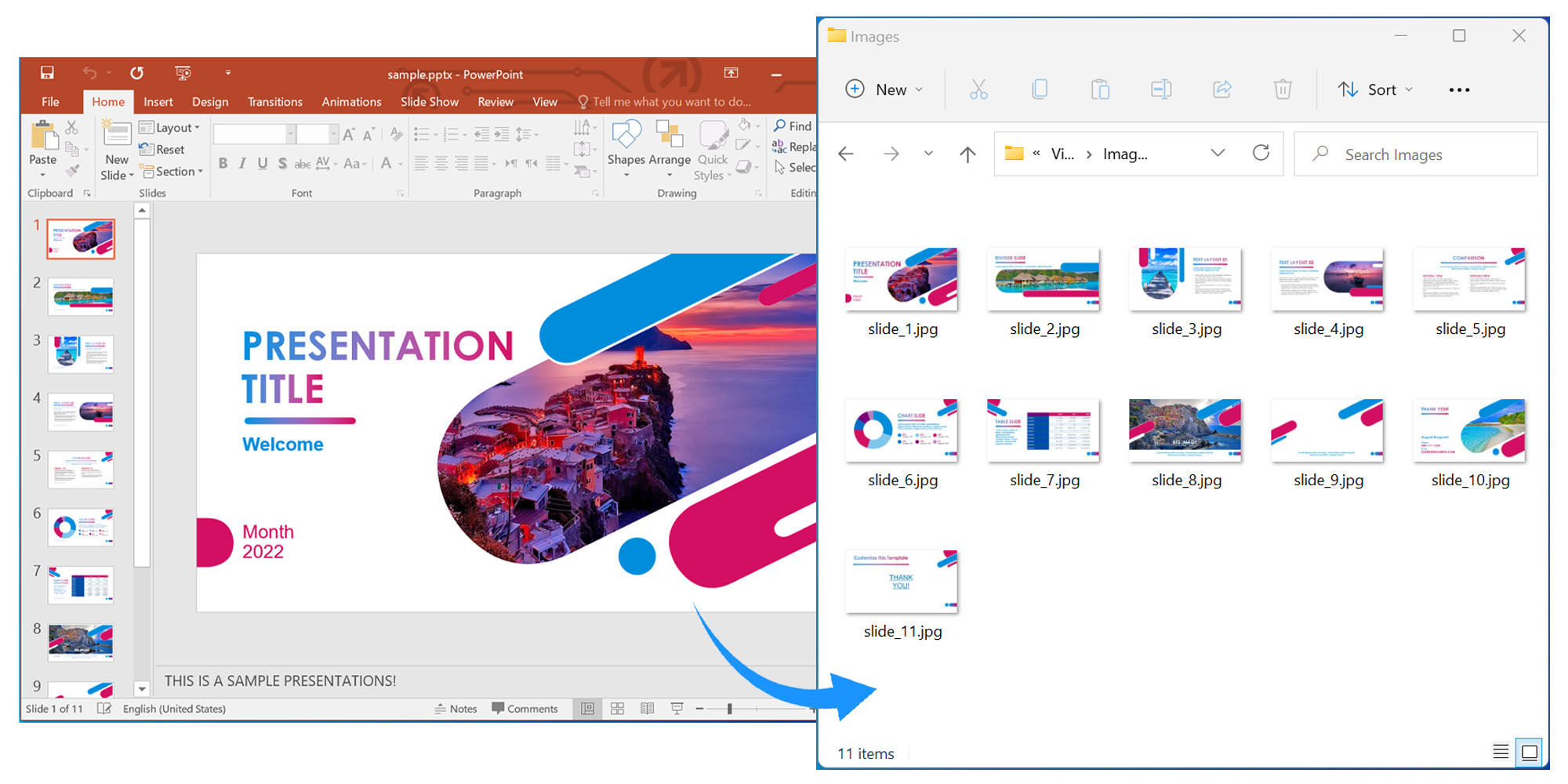Switch to Slide Sorter view in the status bar
1568x784 pixels.
tap(618, 708)
